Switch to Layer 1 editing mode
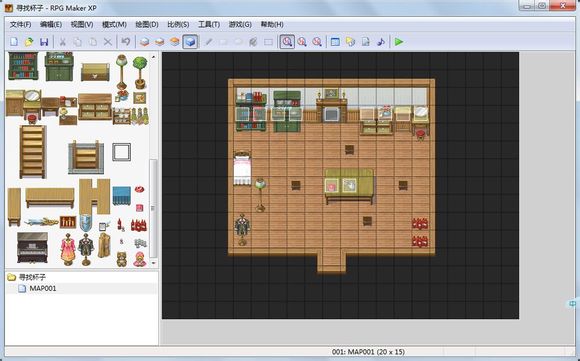 click(x=144, y=42)
